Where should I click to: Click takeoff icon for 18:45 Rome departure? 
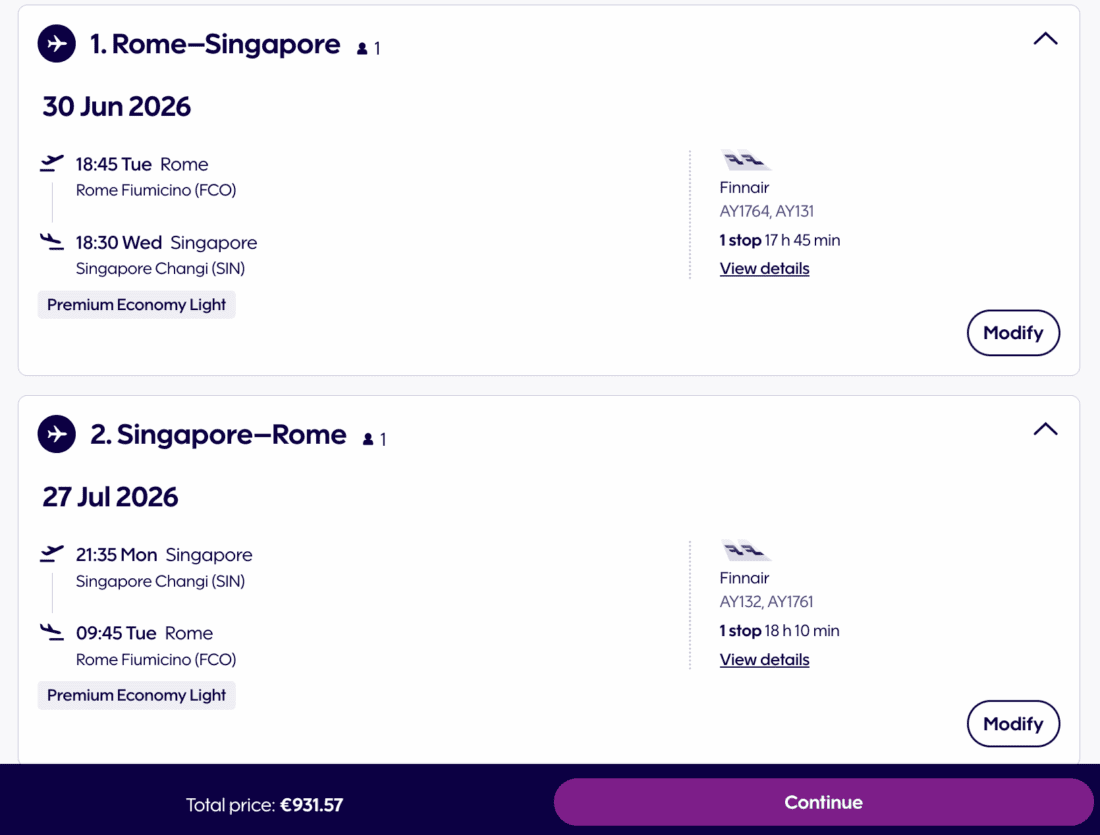pyautogui.click(x=52, y=163)
